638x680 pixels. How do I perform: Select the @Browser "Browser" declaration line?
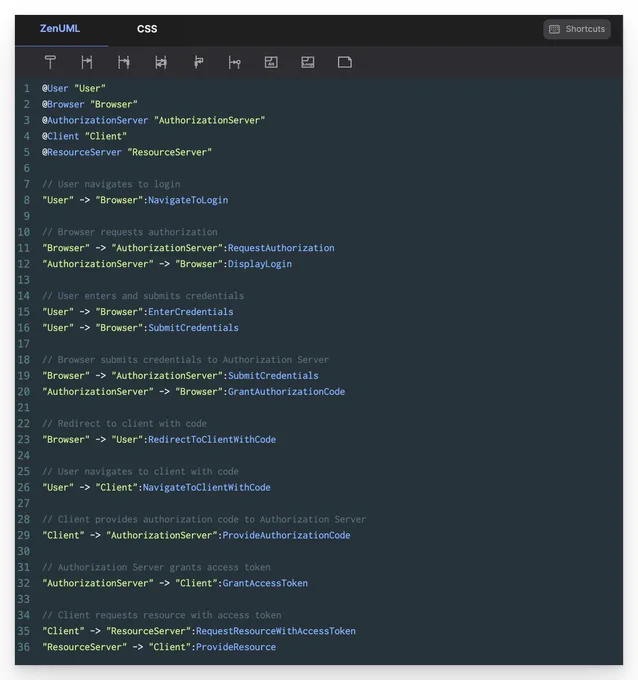point(90,105)
